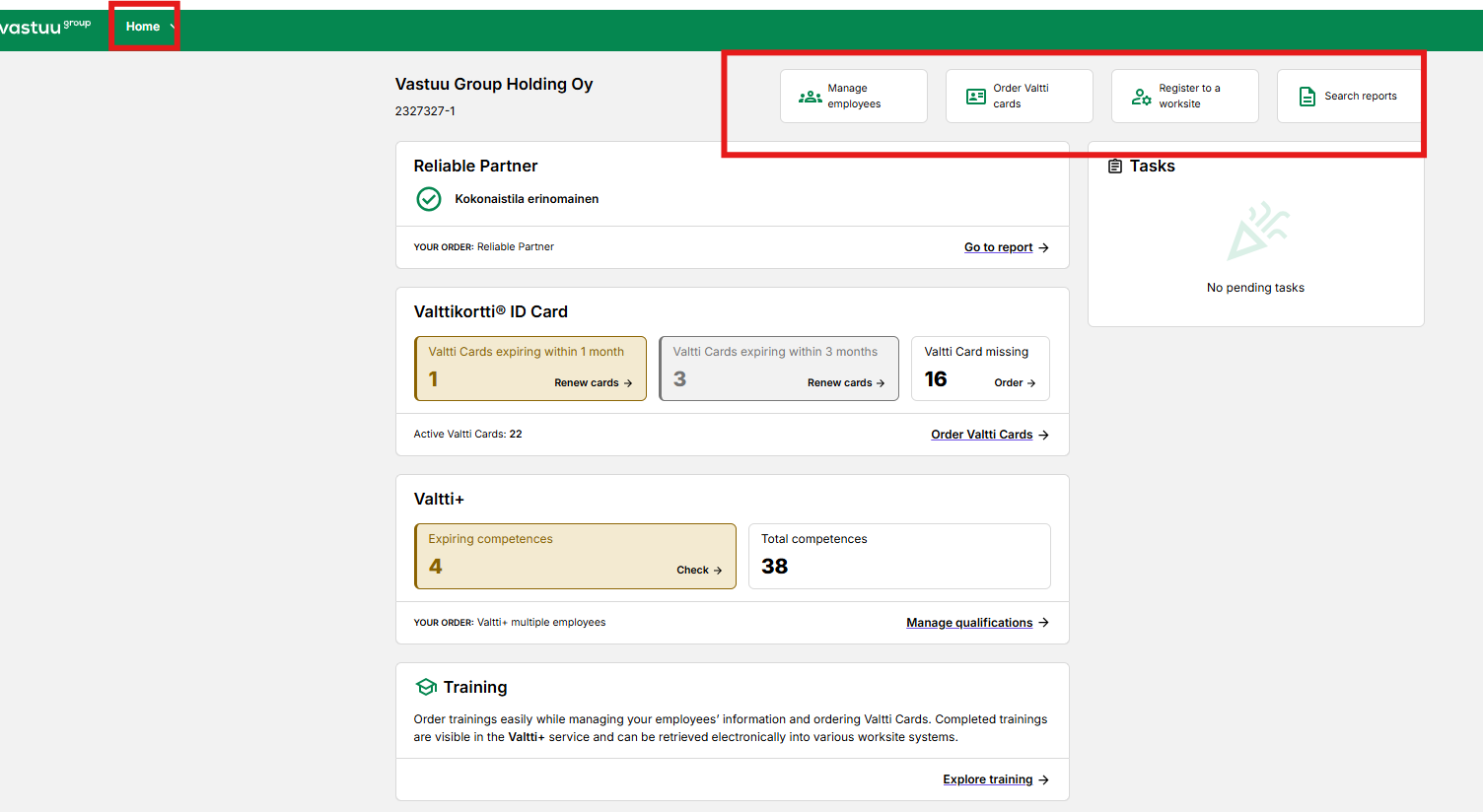Click the arrow next to Explore training
This screenshot has height=812, width=1483.
pos(1043,779)
